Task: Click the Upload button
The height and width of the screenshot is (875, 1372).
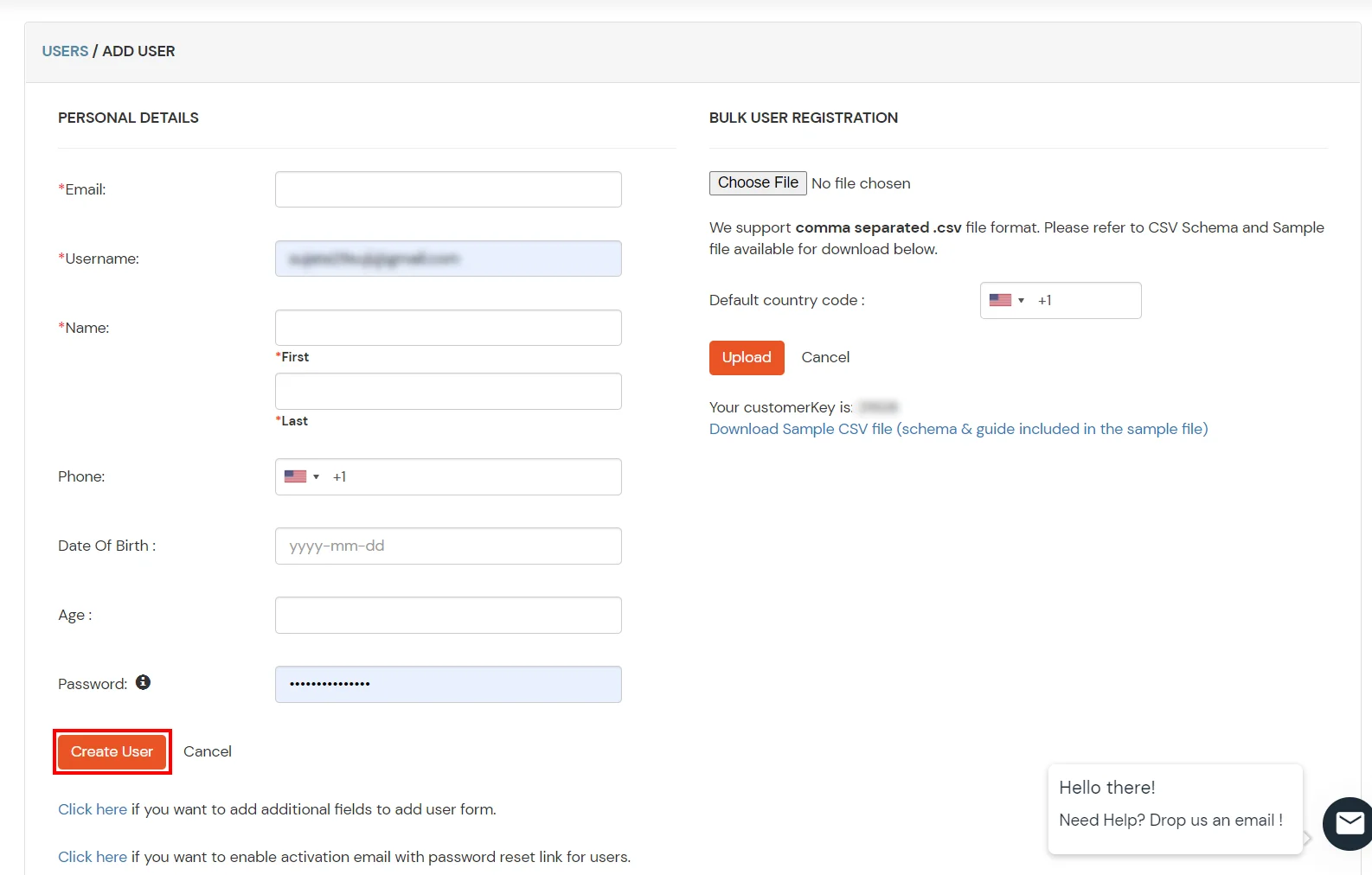Action: click(747, 357)
